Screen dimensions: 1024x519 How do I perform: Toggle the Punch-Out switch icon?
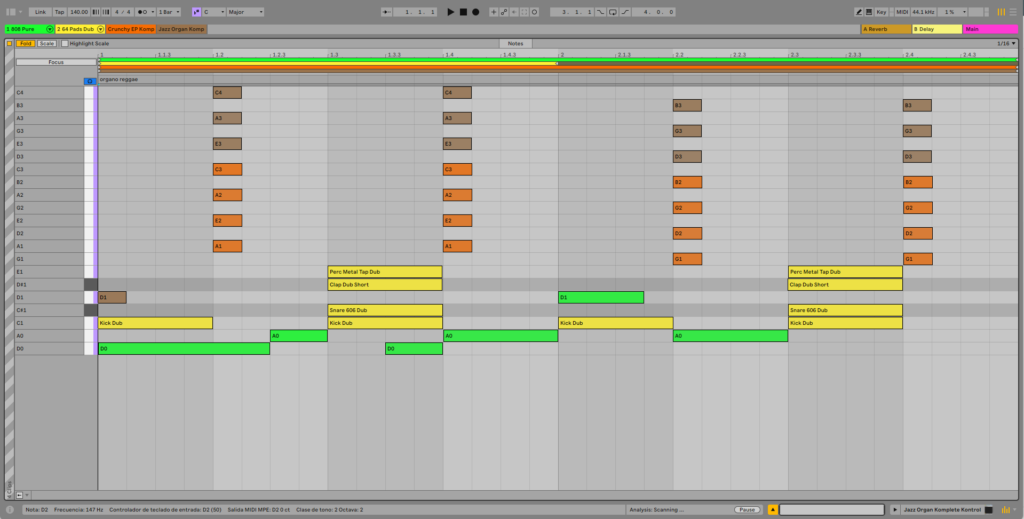pyautogui.click(x=625, y=12)
